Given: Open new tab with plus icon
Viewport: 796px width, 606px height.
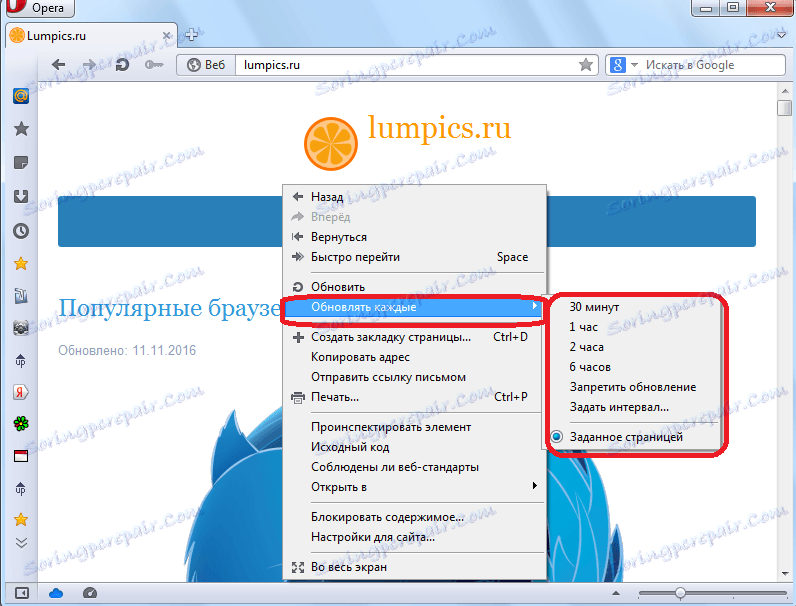Looking at the screenshot, I should pos(191,35).
